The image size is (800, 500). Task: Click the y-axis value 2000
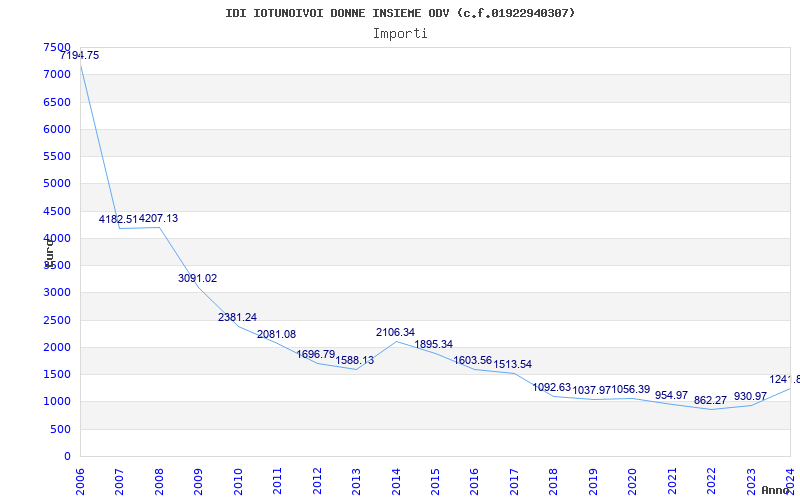(57, 347)
